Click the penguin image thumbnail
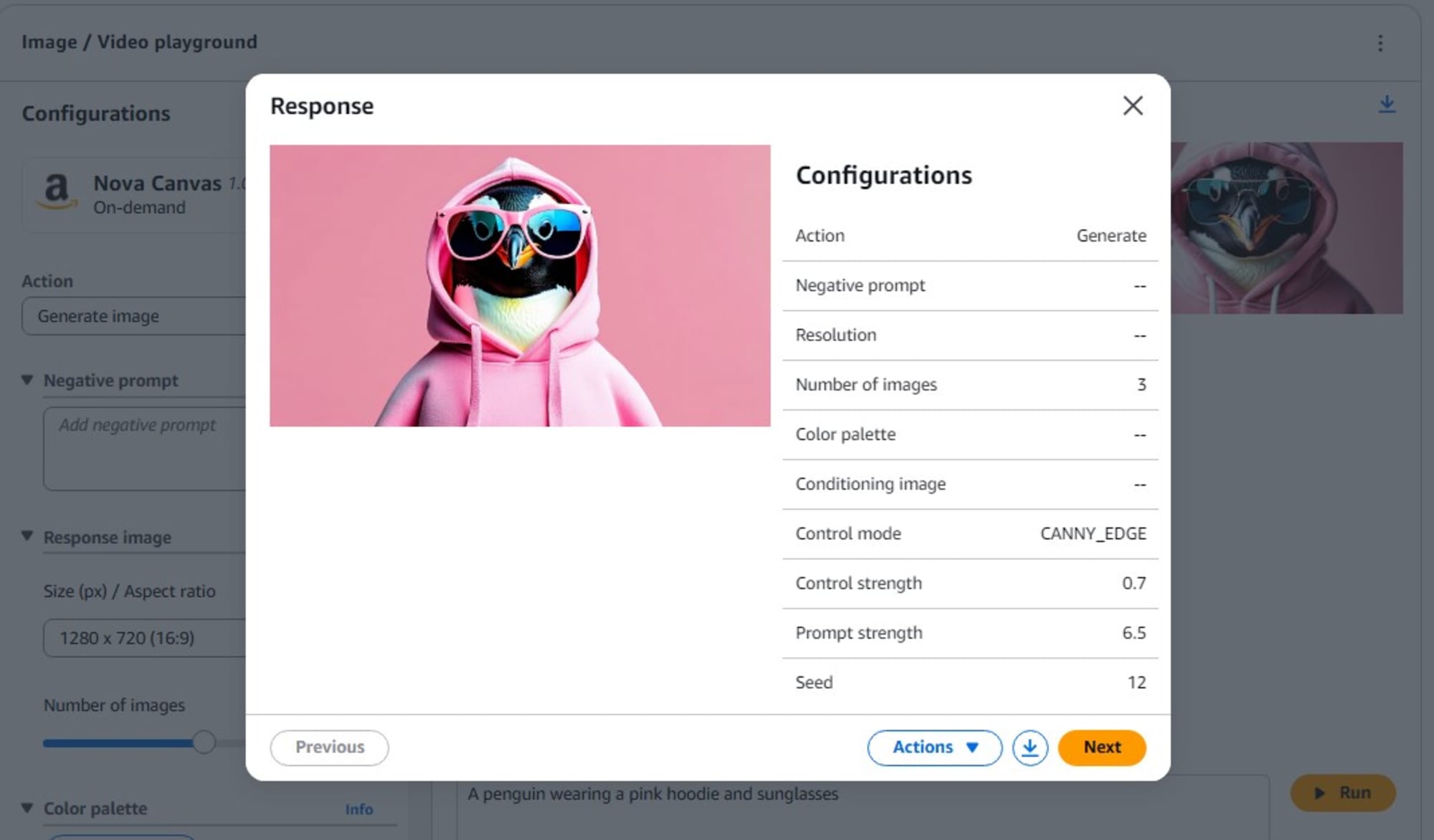The height and width of the screenshot is (840, 1434). click(x=1288, y=228)
